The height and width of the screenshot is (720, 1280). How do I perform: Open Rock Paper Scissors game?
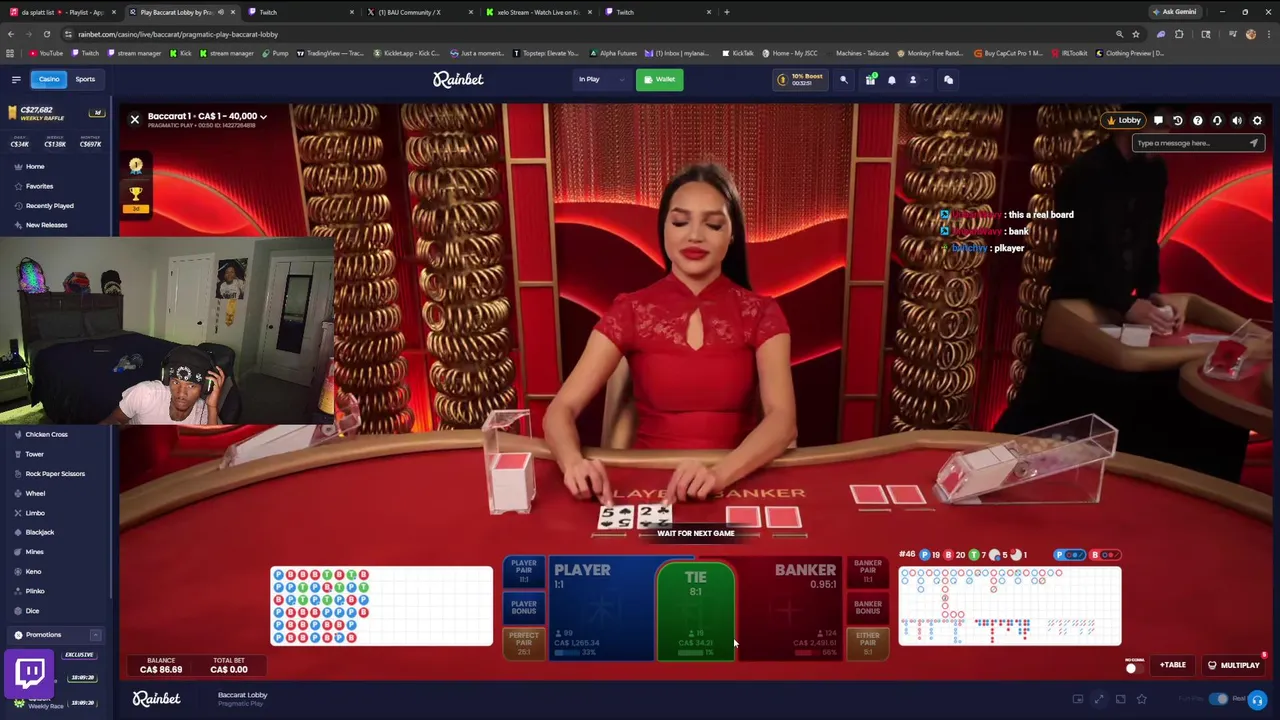click(x=55, y=474)
